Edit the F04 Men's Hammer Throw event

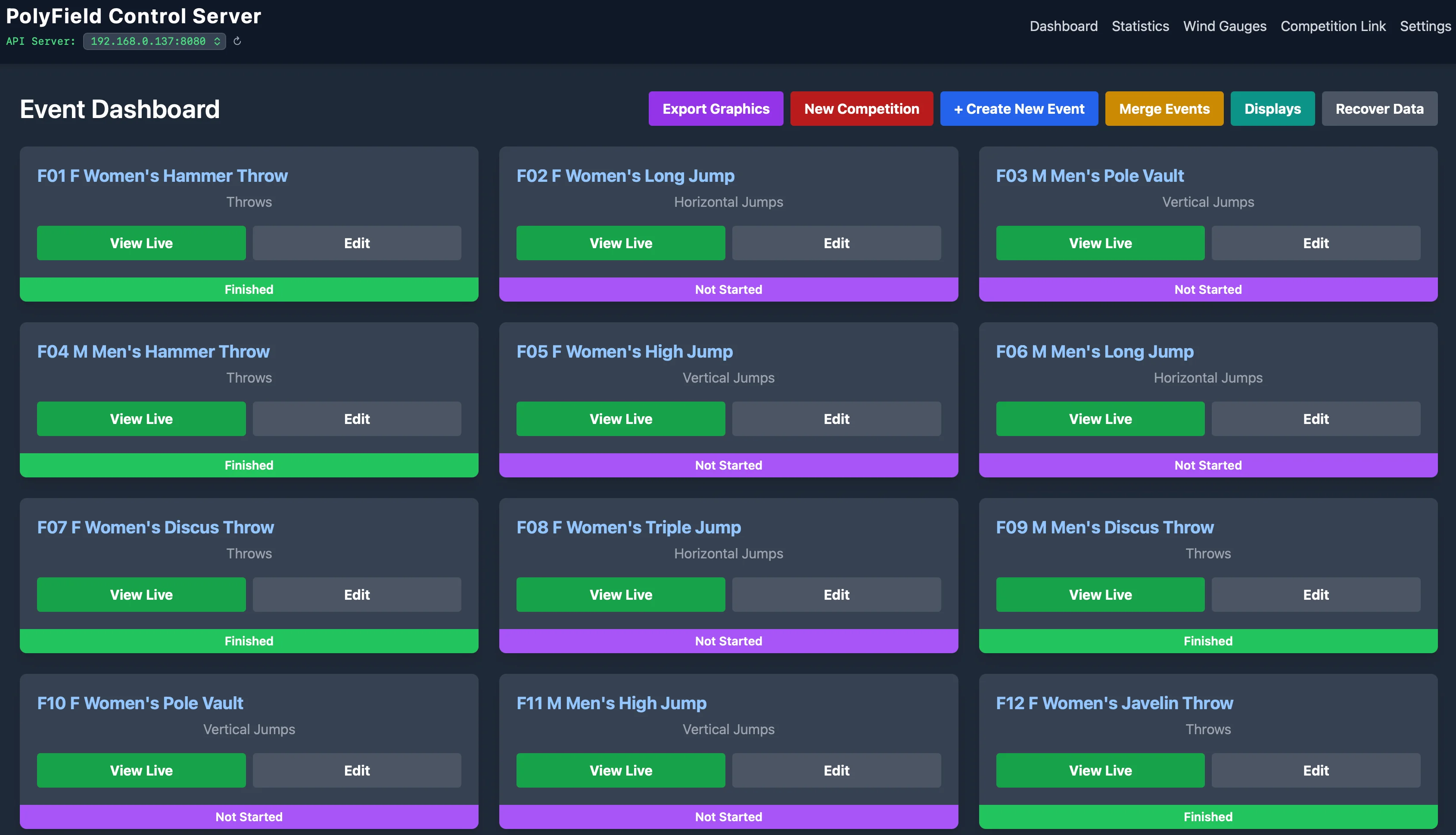coord(357,419)
